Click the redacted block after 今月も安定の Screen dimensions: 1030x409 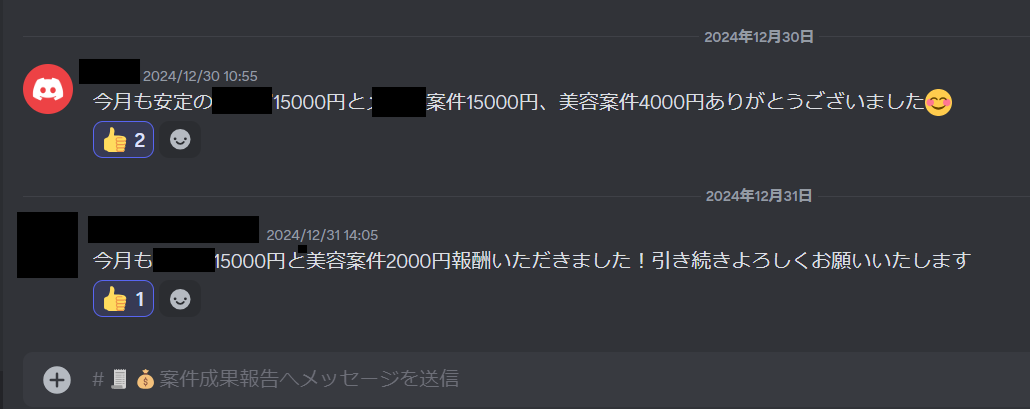[242, 100]
